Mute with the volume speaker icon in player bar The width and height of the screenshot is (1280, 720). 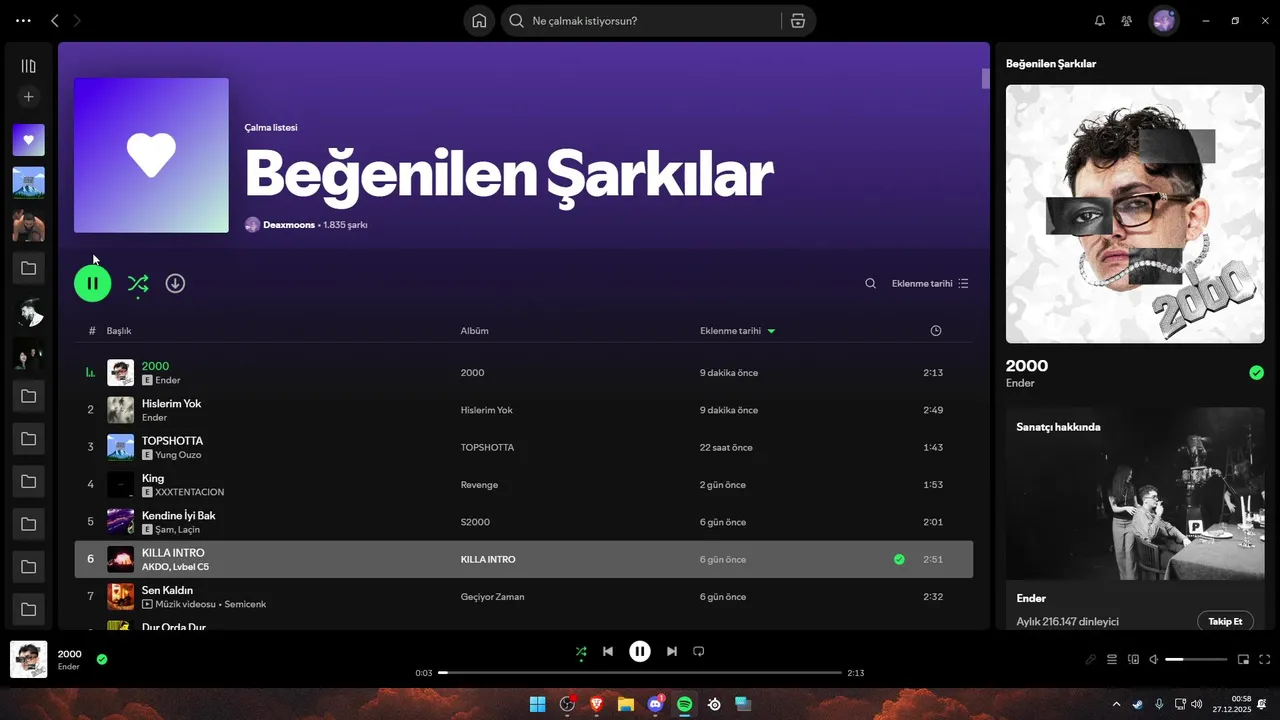click(x=1154, y=660)
